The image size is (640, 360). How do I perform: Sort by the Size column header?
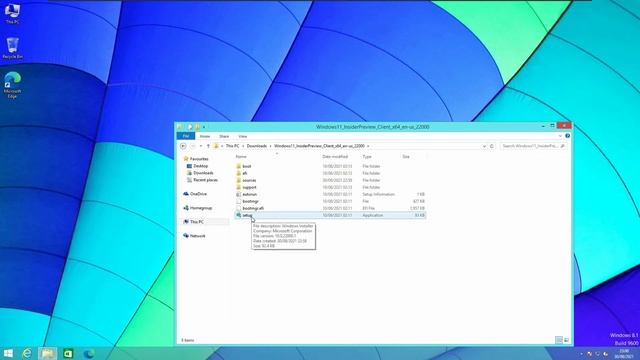click(x=406, y=157)
